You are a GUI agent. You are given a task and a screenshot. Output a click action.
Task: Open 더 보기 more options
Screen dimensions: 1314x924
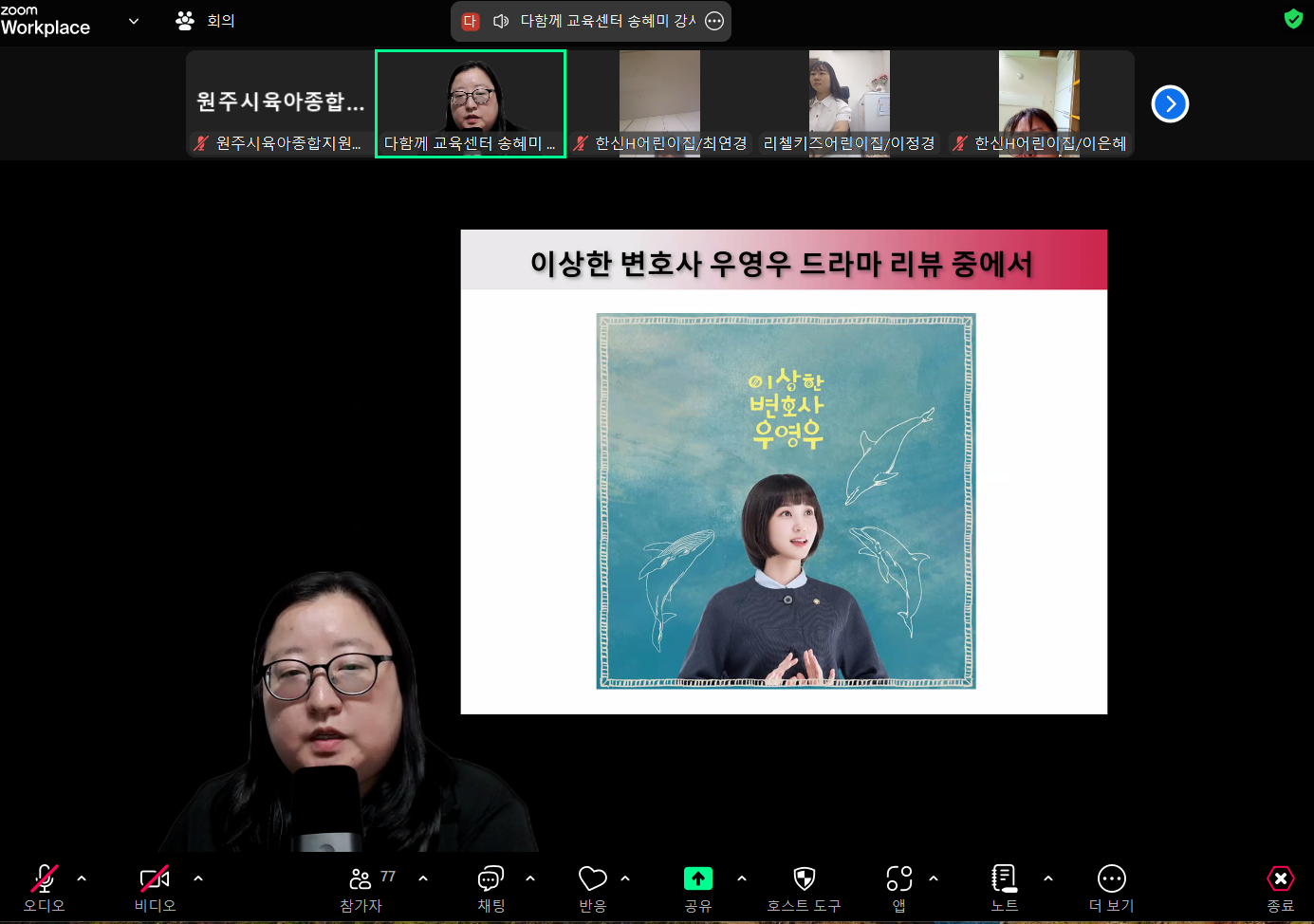(1111, 888)
